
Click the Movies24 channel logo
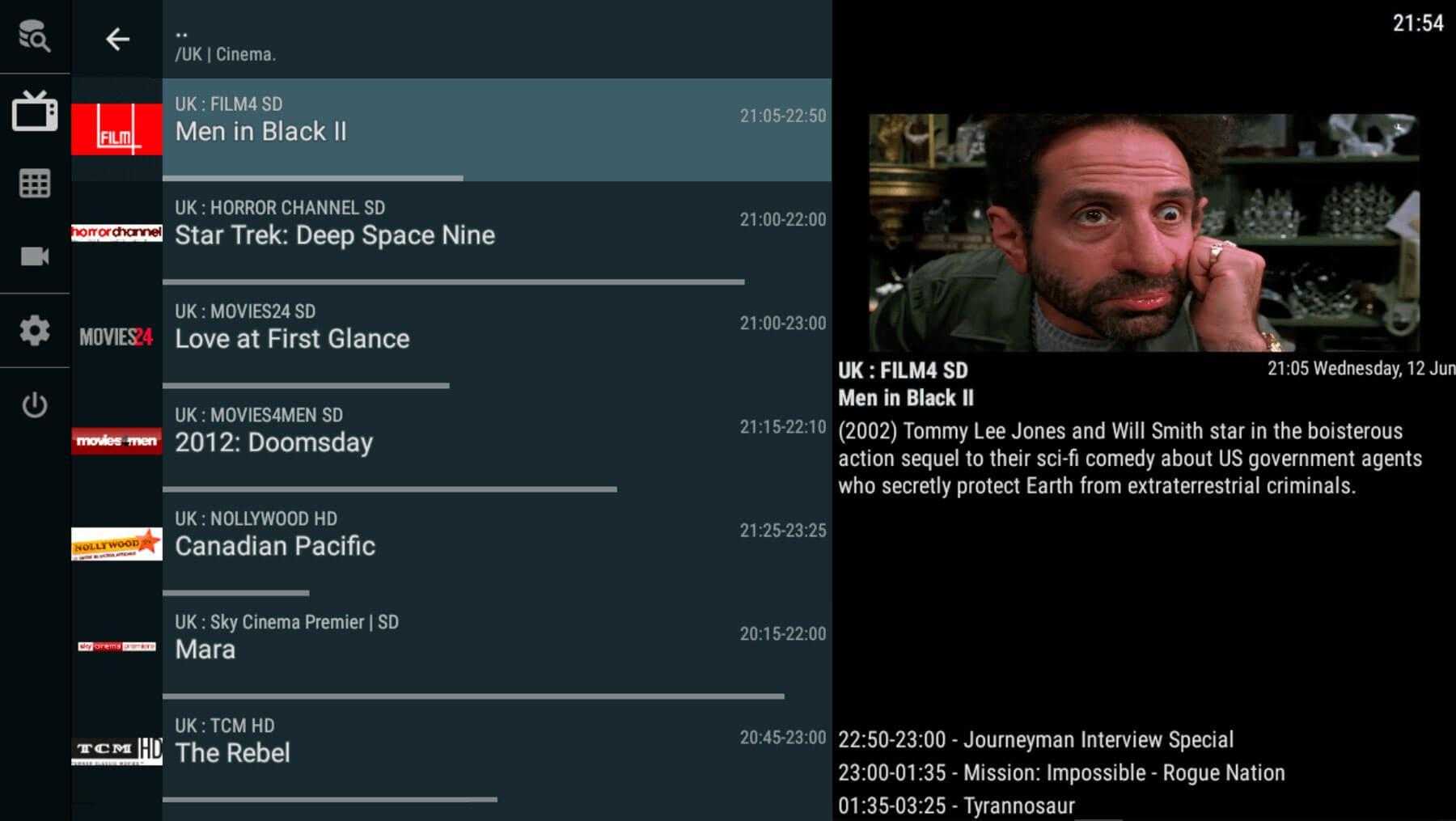pyautogui.click(x=116, y=336)
